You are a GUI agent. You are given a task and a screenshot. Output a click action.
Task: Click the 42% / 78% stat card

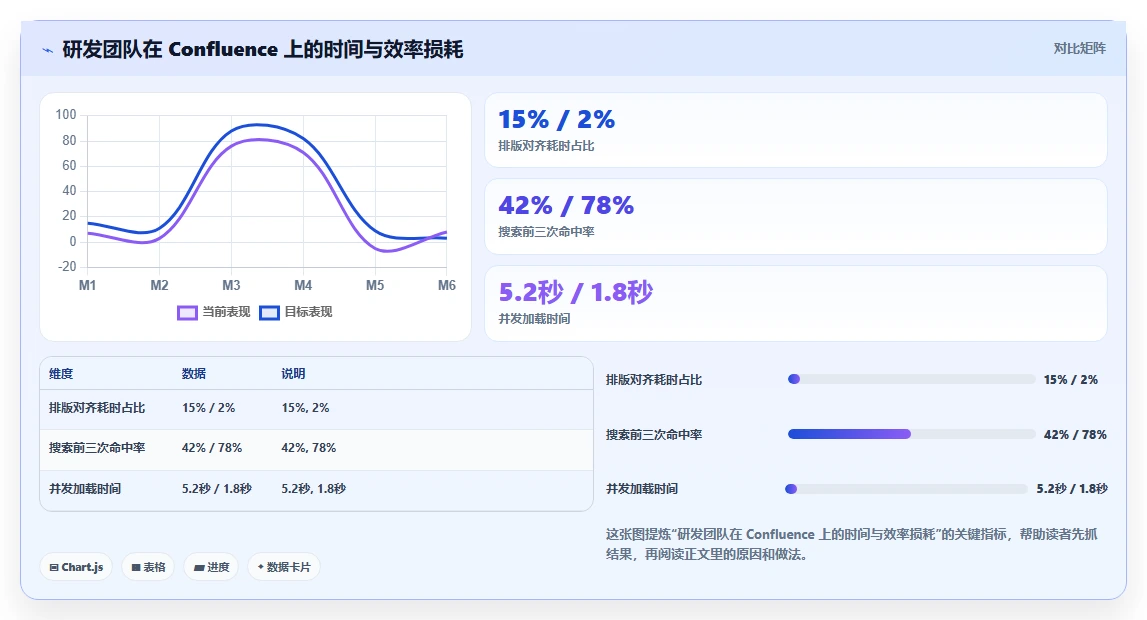pos(796,216)
